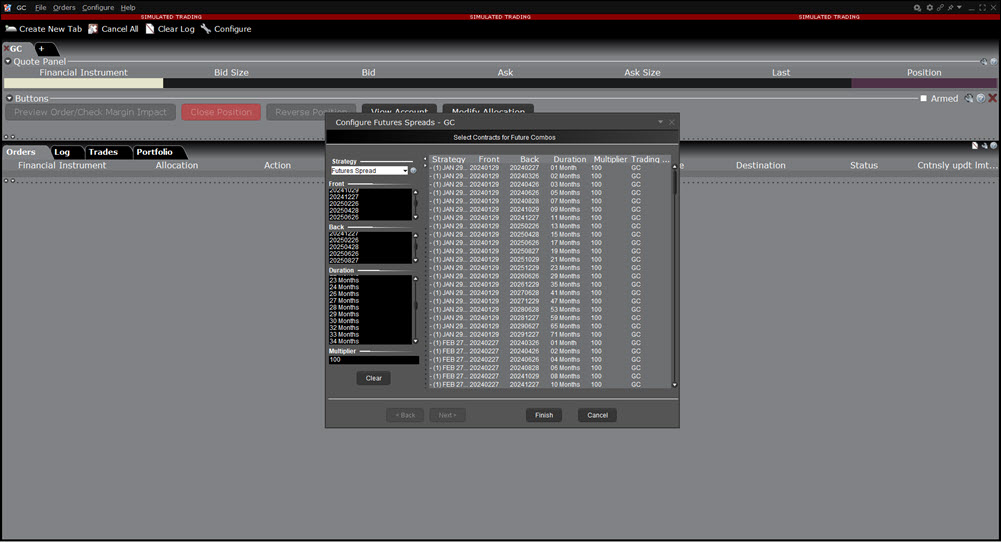
Task: Collapse the Quote Panel section
Action: click(x=8, y=61)
